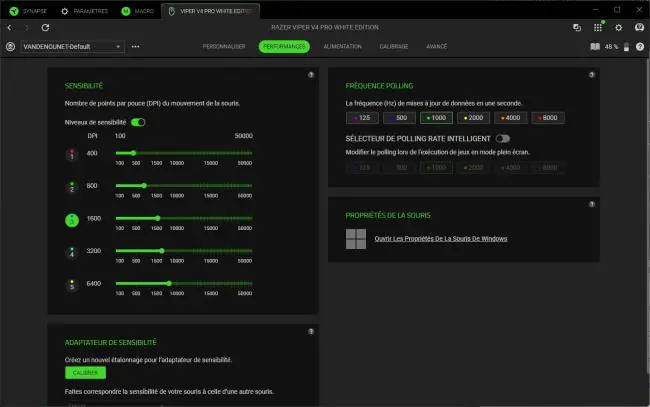Enable the Sélecteur de polling rate intelligent switch
650x407 pixels.
tap(503, 138)
